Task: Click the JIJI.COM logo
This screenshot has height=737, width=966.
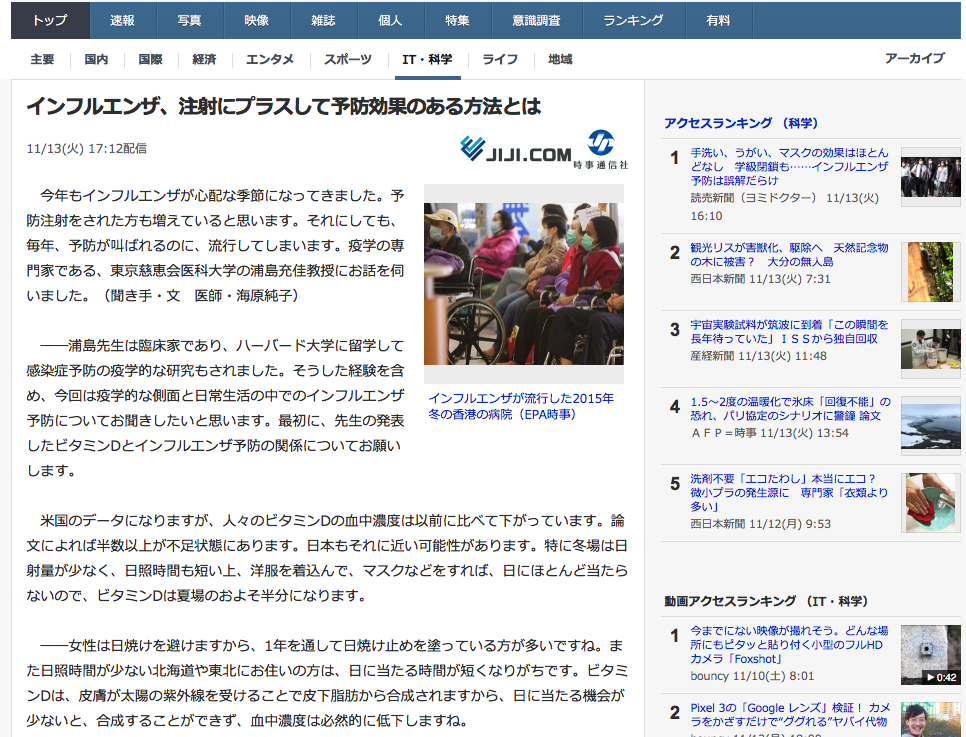Action: 516,149
